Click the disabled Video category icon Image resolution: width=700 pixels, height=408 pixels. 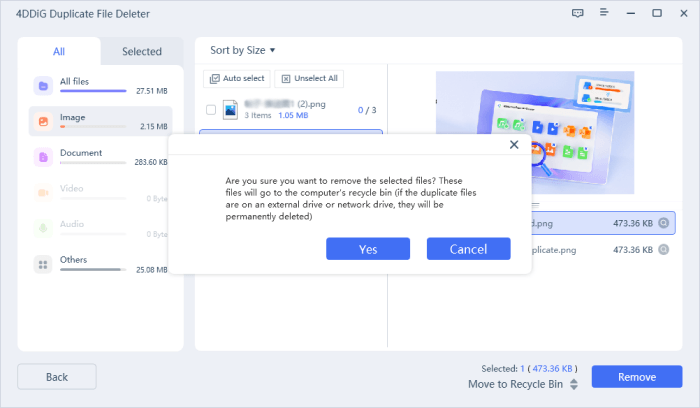click(x=43, y=193)
